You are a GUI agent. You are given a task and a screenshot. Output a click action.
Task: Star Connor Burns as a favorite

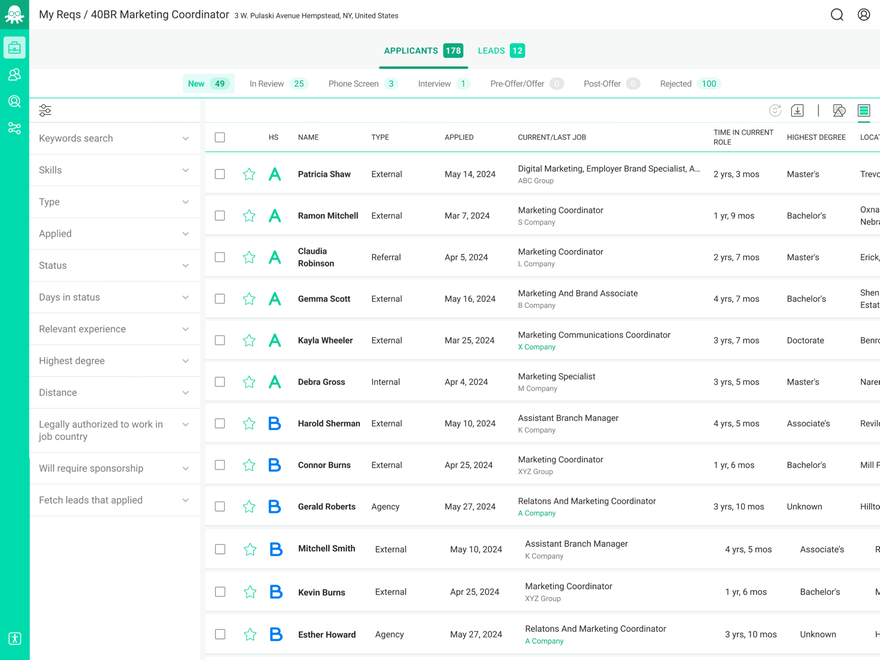(249, 465)
